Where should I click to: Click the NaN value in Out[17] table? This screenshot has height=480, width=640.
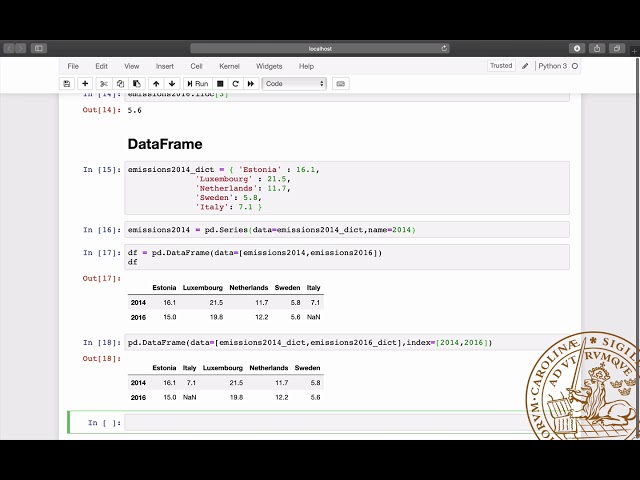313,317
